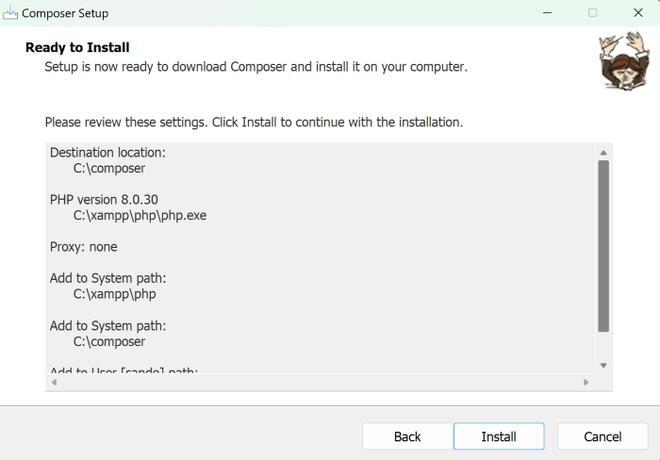Start installation with the Install button
The image size is (660, 460).
499,436
